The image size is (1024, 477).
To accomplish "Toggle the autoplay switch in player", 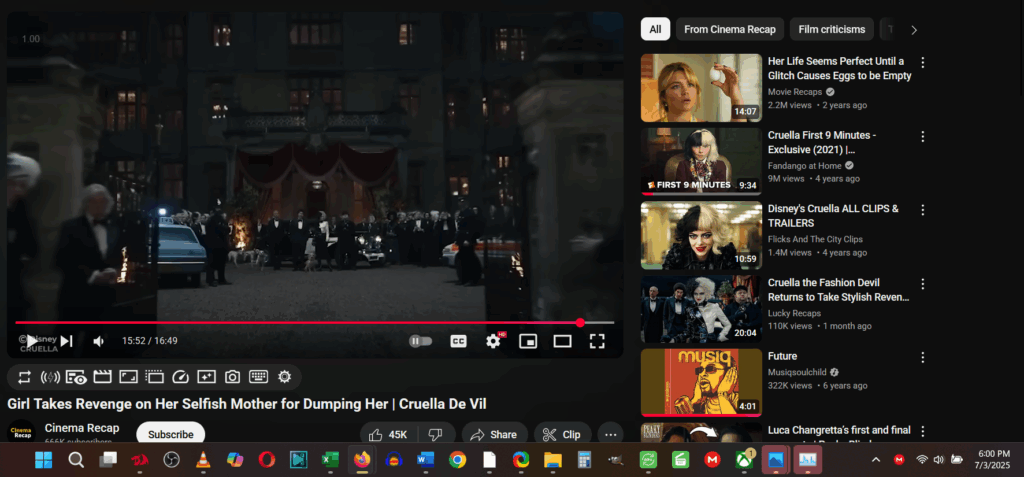I will 421,341.
